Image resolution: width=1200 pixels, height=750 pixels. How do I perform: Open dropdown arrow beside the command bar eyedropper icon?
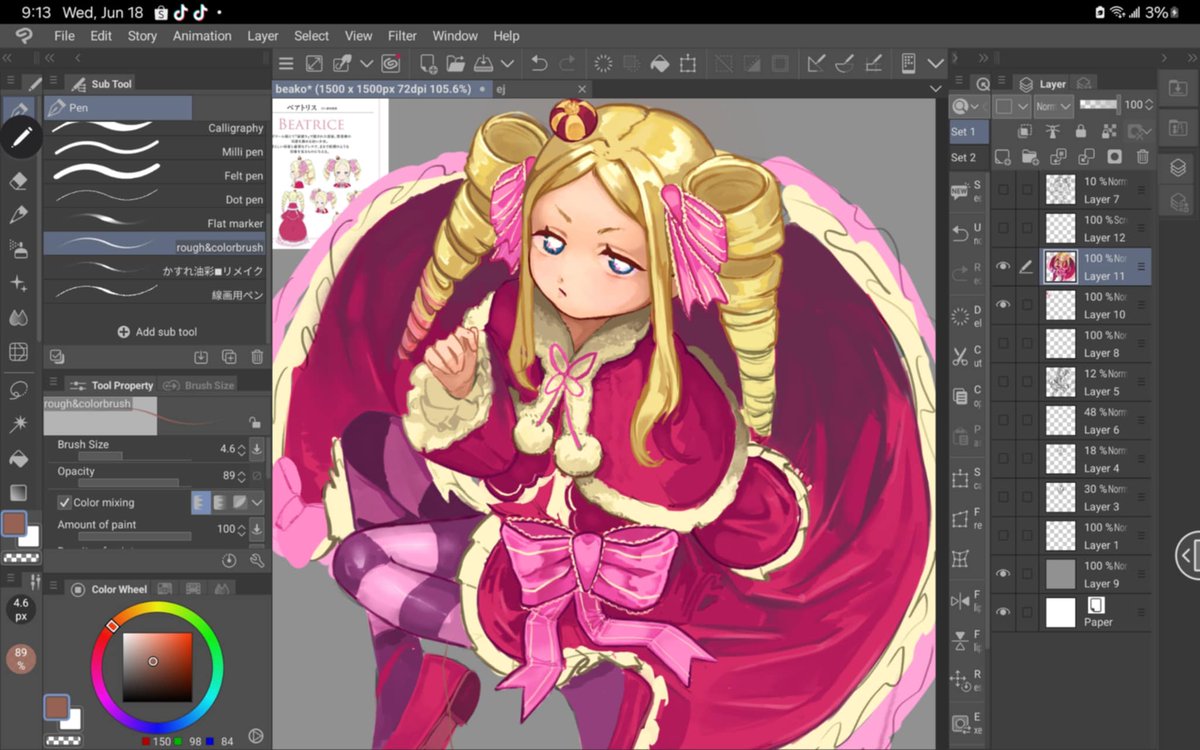tap(366, 63)
